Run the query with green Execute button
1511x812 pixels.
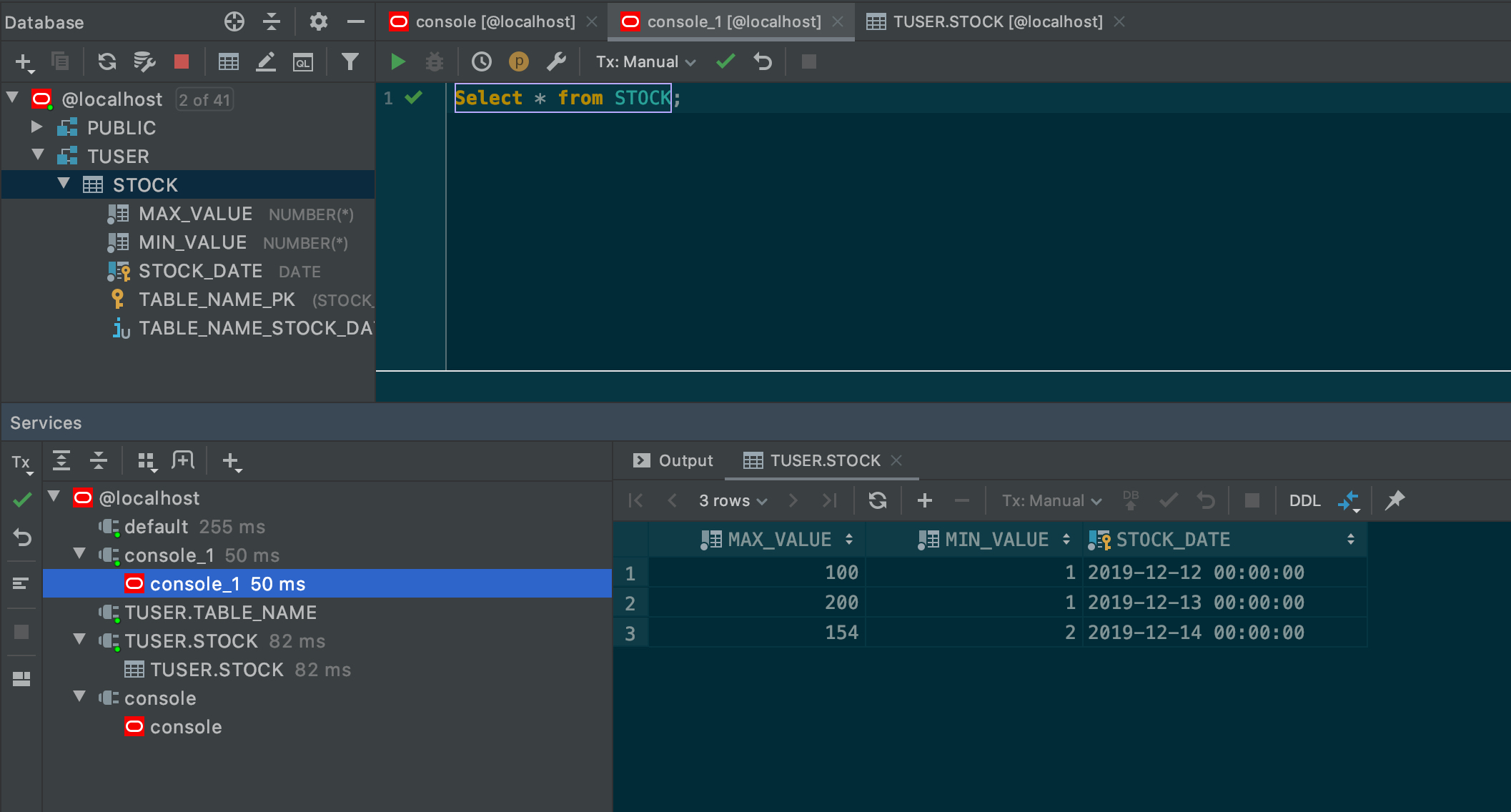coord(398,62)
